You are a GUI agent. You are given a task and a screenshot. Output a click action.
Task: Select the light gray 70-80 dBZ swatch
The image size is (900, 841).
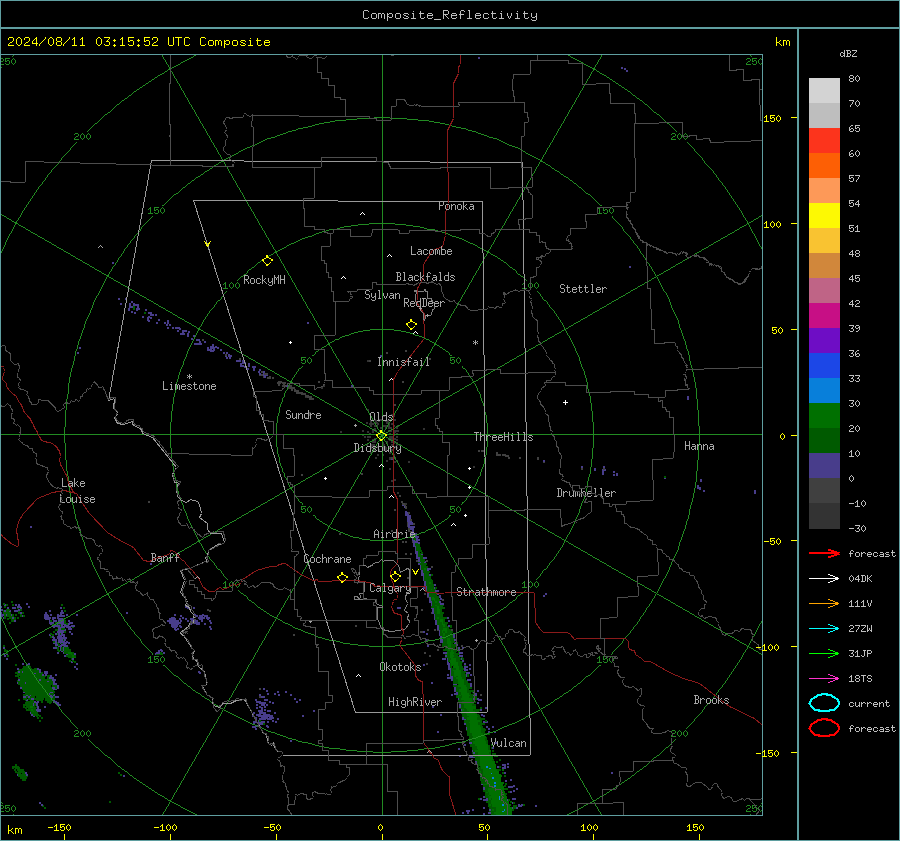[x=824, y=91]
